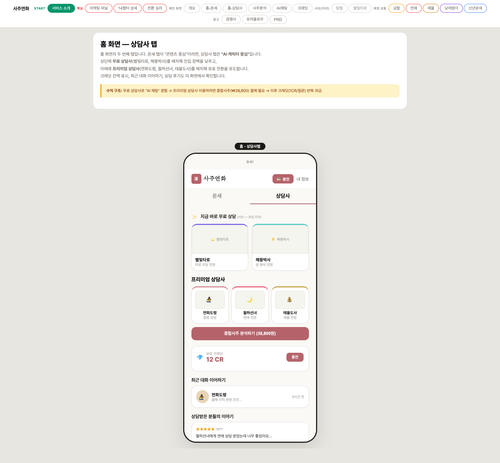Click the blue diamond credit icon
The width and height of the screenshot is (500, 463).
(x=200, y=357)
